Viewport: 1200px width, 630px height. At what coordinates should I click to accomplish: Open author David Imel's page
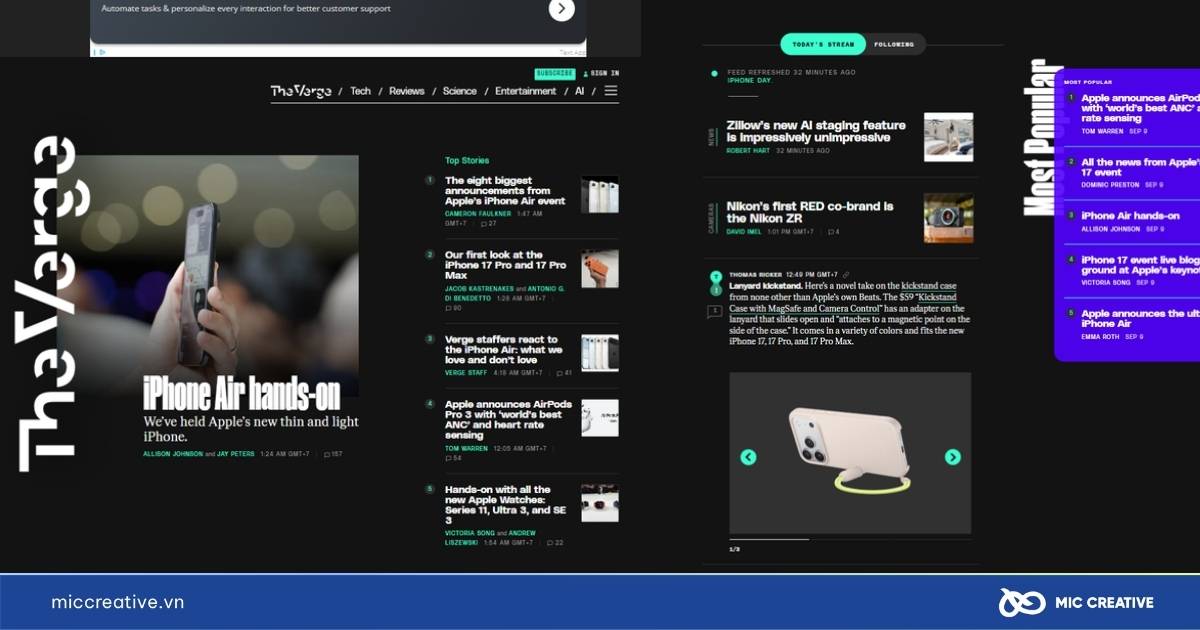745,232
